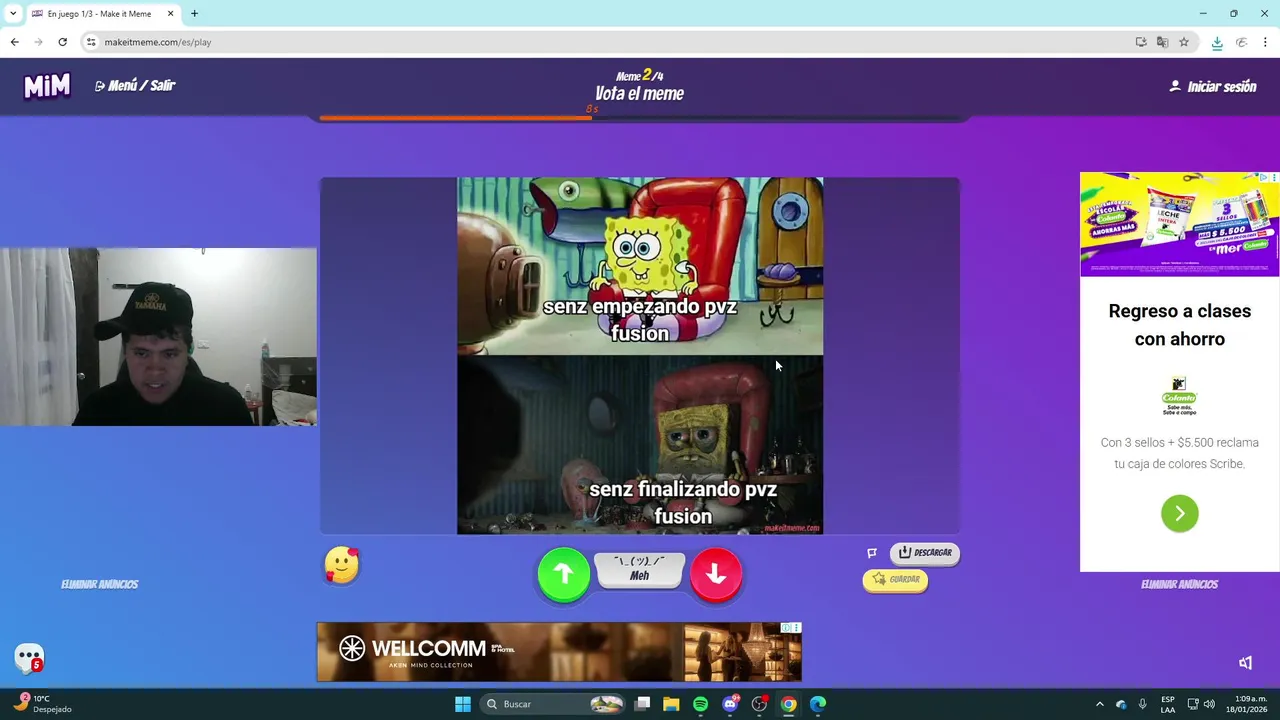The width and height of the screenshot is (1280, 720).
Task: Close the Make it Meme tab
Action: click(x=170, y=14)
